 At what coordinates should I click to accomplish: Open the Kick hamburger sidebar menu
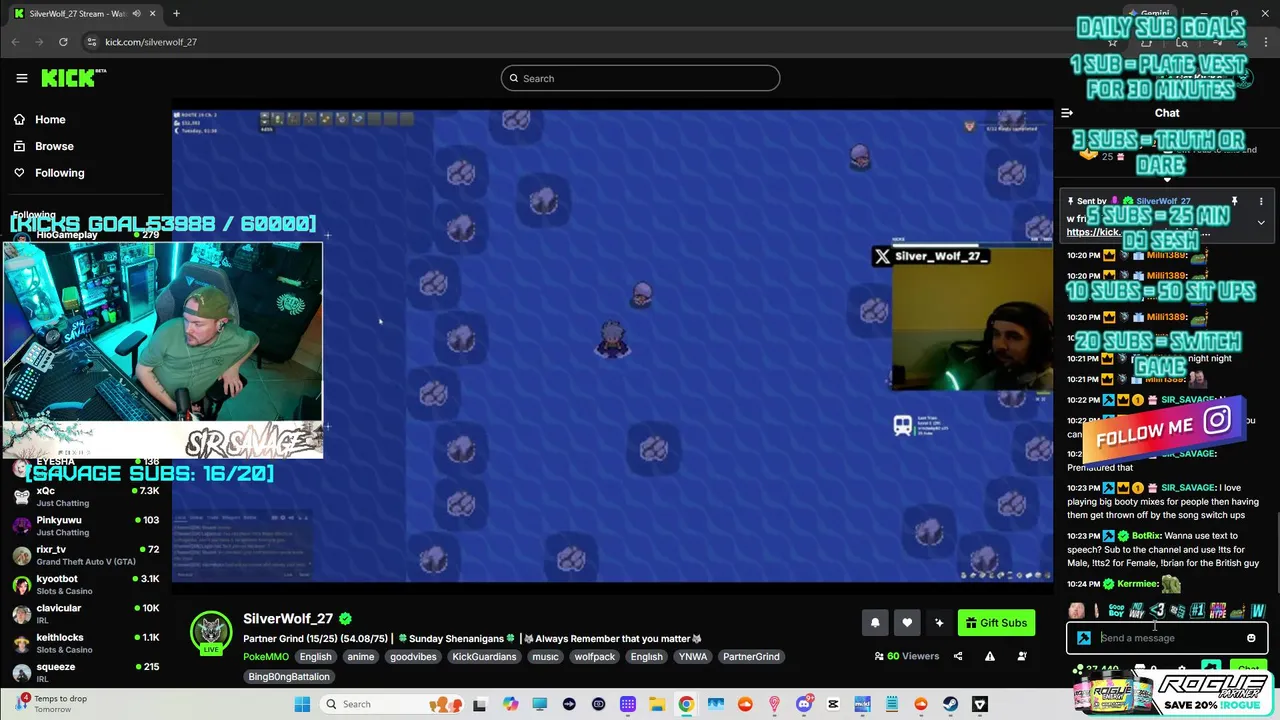click(x=22, y=78)
